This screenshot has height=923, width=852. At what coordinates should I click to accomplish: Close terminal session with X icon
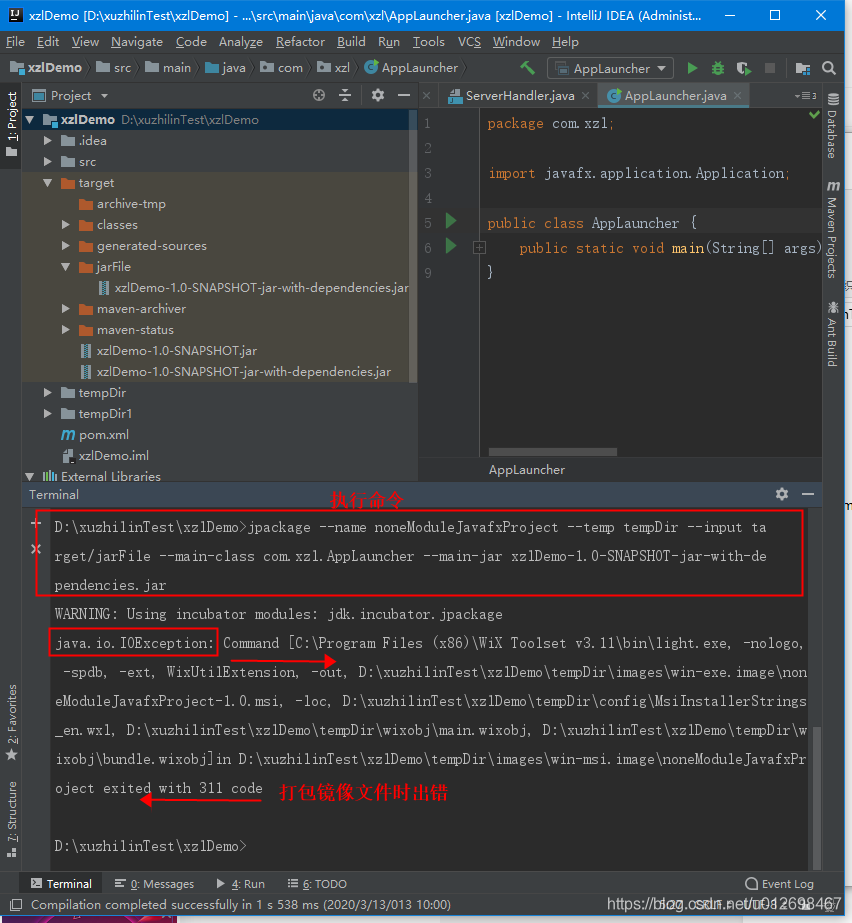36,549
